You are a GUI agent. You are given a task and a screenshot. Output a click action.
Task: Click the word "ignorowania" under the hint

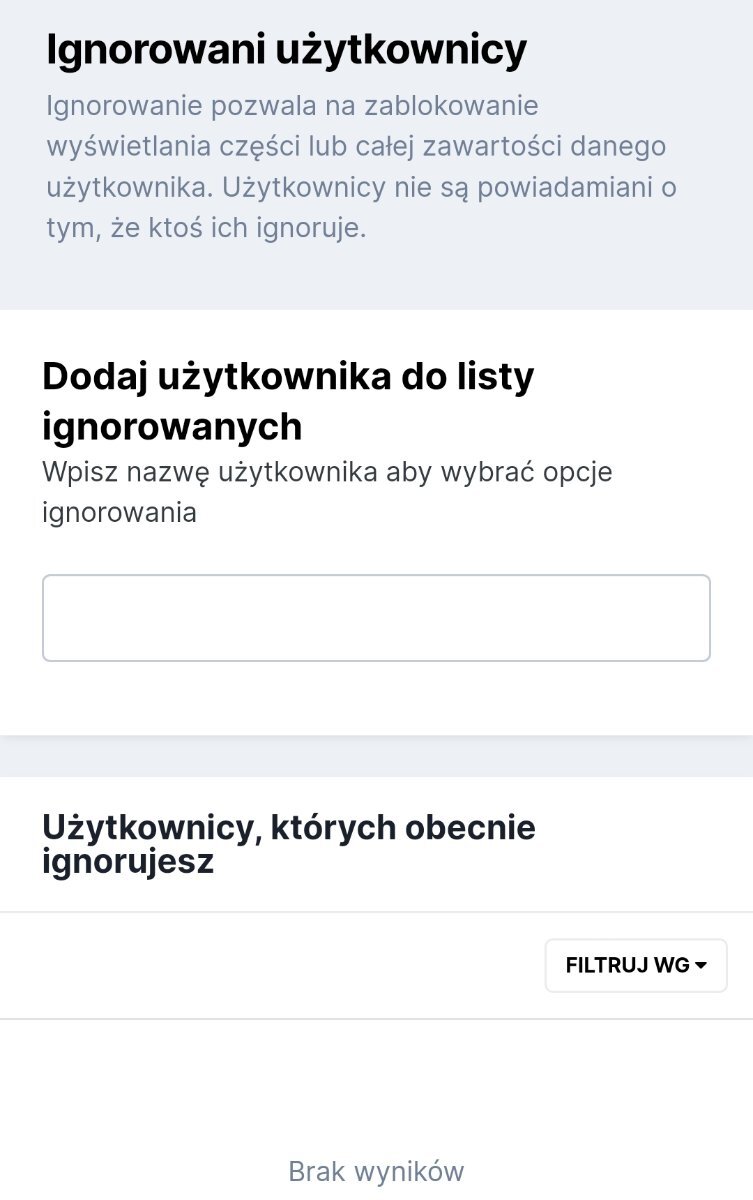pos(119,514)
